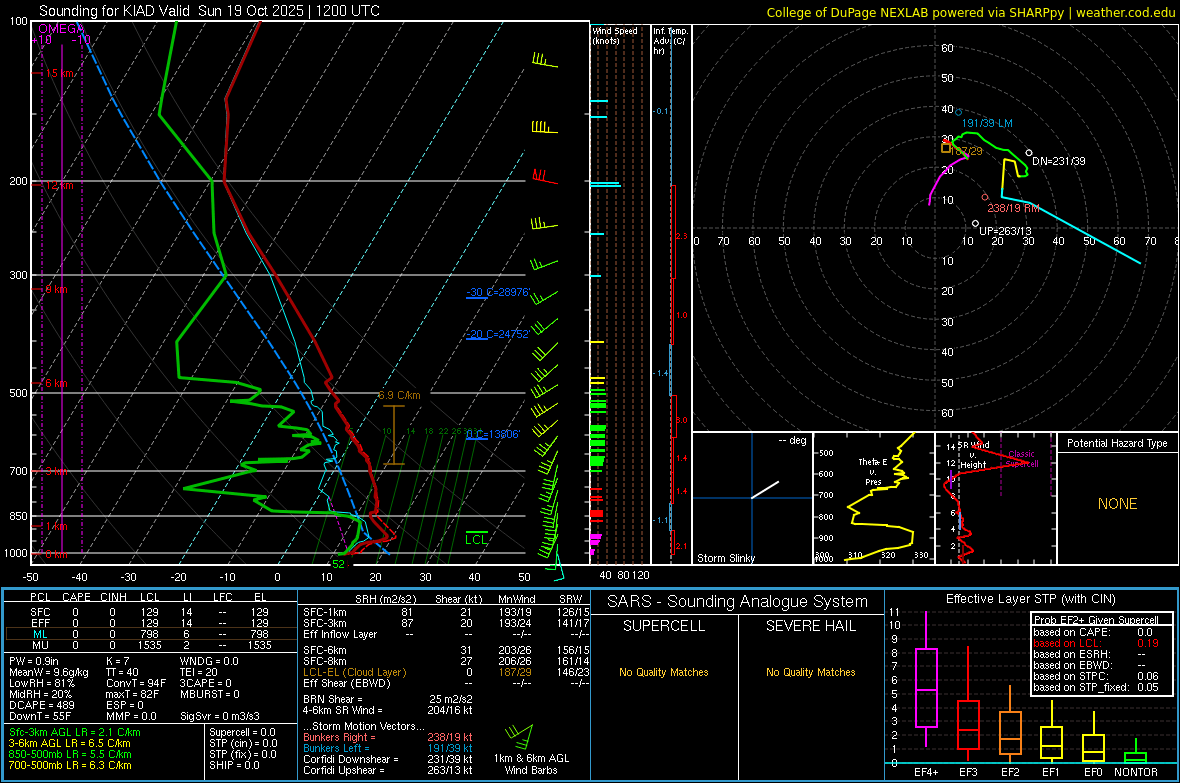
Task: Select the 'MU' parcel row
Action: [151, 645]
